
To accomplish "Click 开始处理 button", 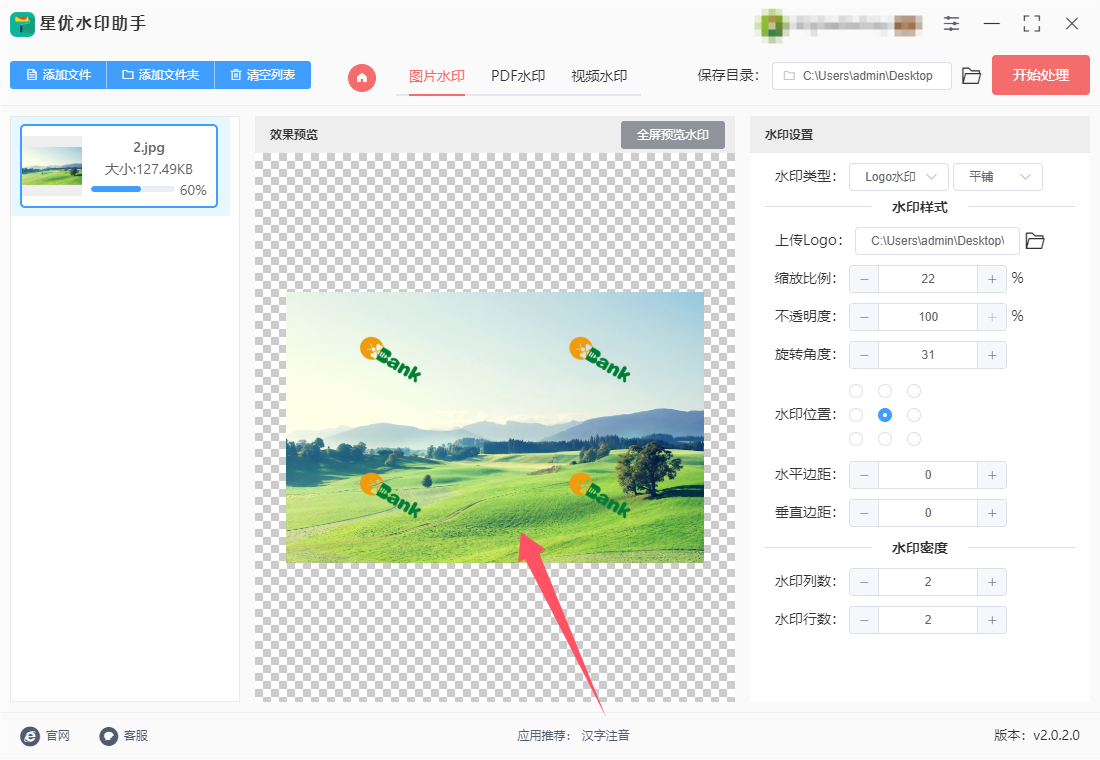I will tap(1040, 75).
